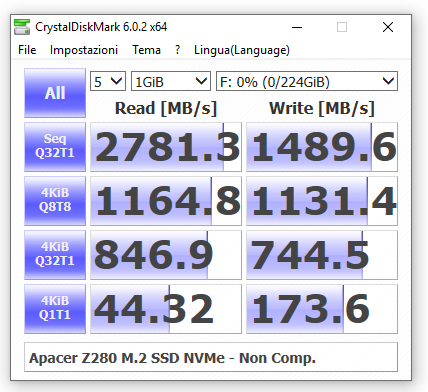Viewport: 428px width, 392px height.
Task: Select the Seq read result 2781.3
Action: [166, 147]
